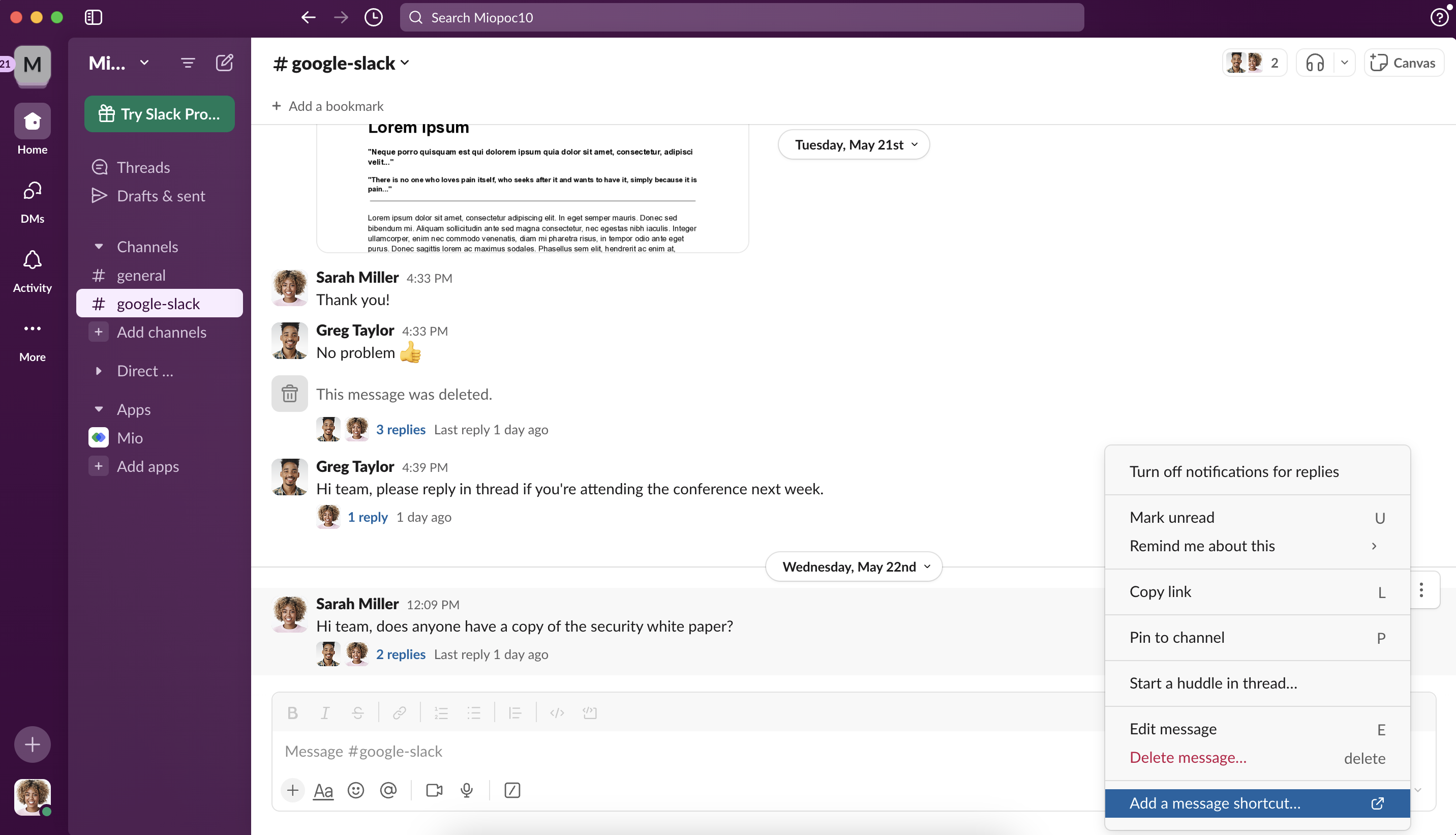Choose Delete message from the context menu
Viewport: 1456px width, 835px height.
(x=1187, y=757)
